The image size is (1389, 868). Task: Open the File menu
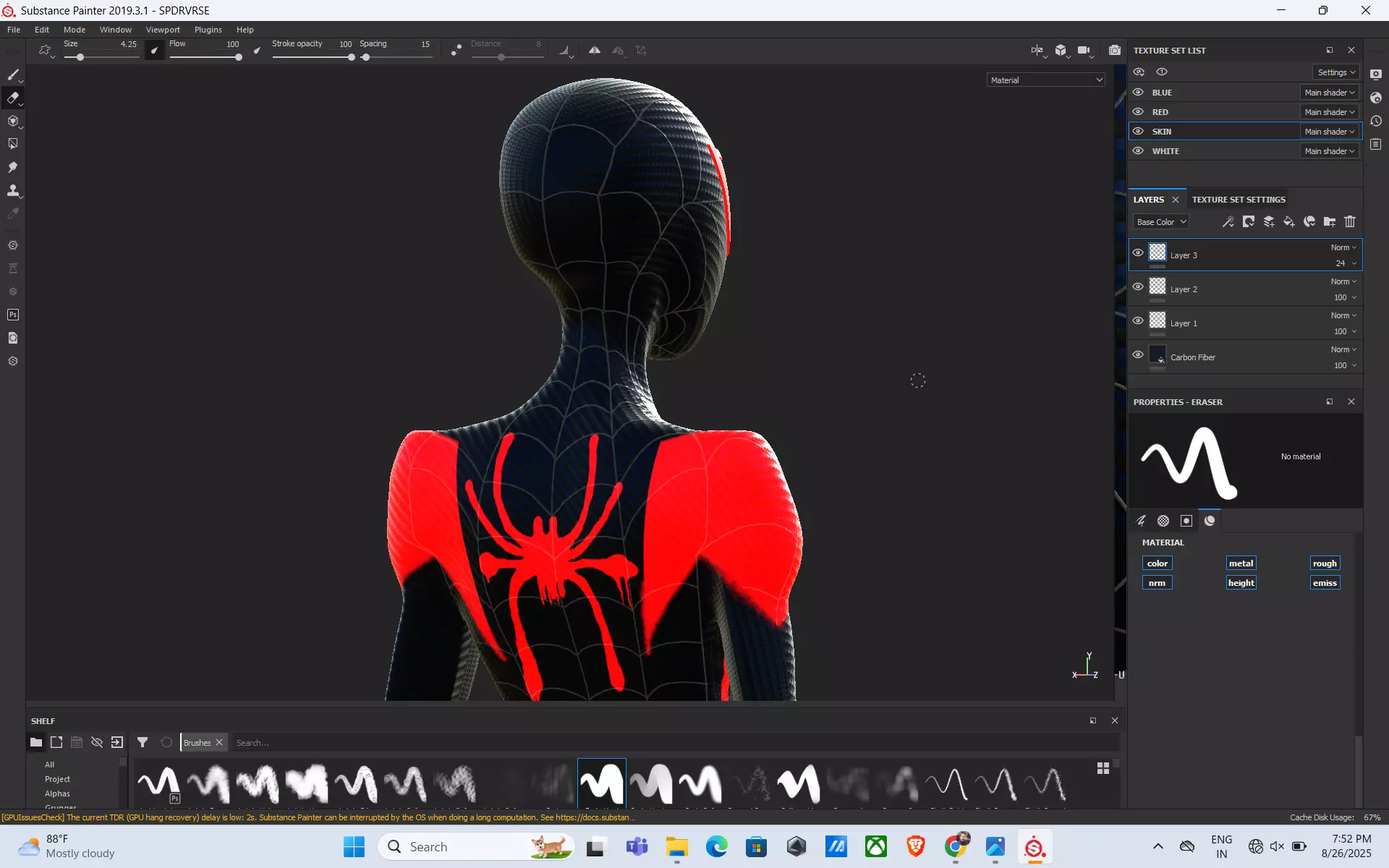point(14,30)
